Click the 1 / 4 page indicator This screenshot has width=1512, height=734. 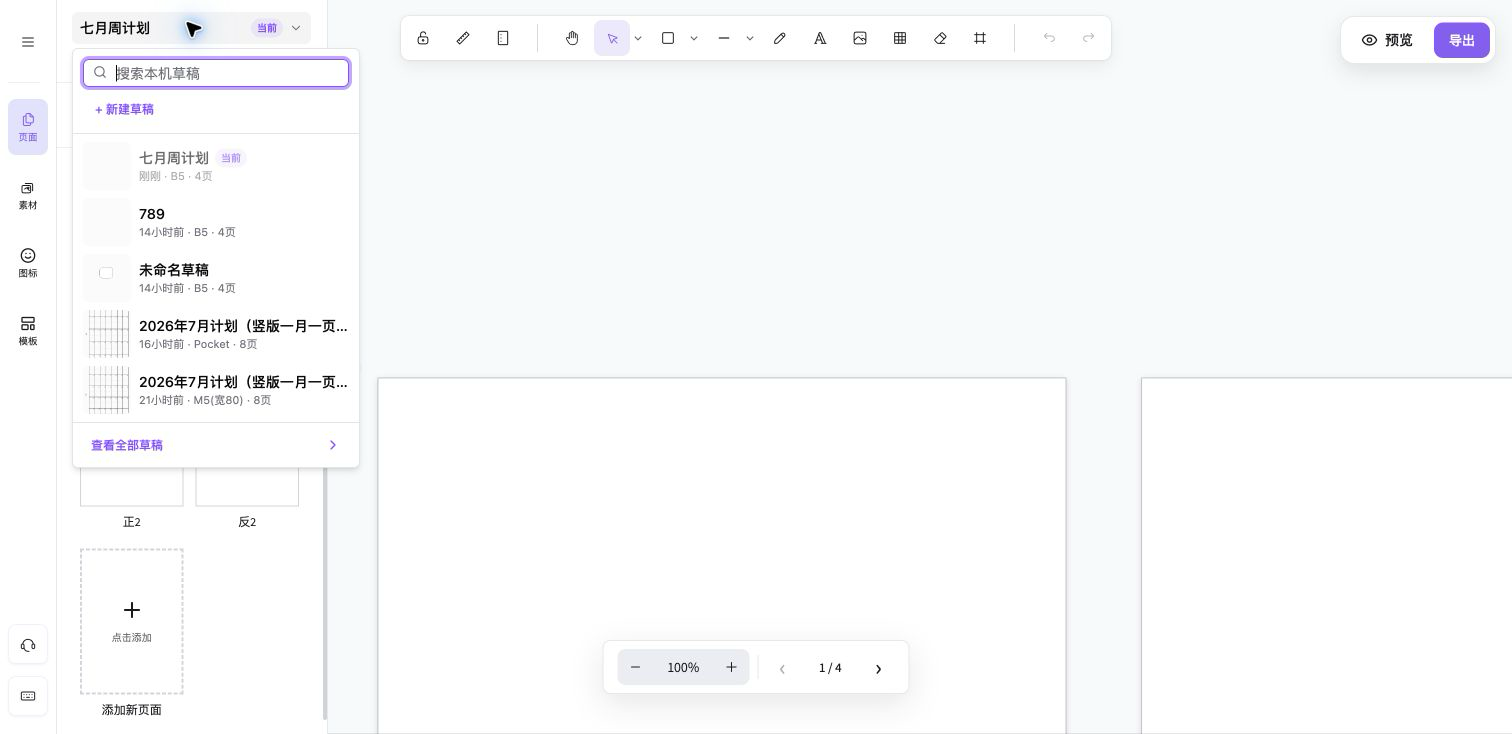tap(830, 668)
